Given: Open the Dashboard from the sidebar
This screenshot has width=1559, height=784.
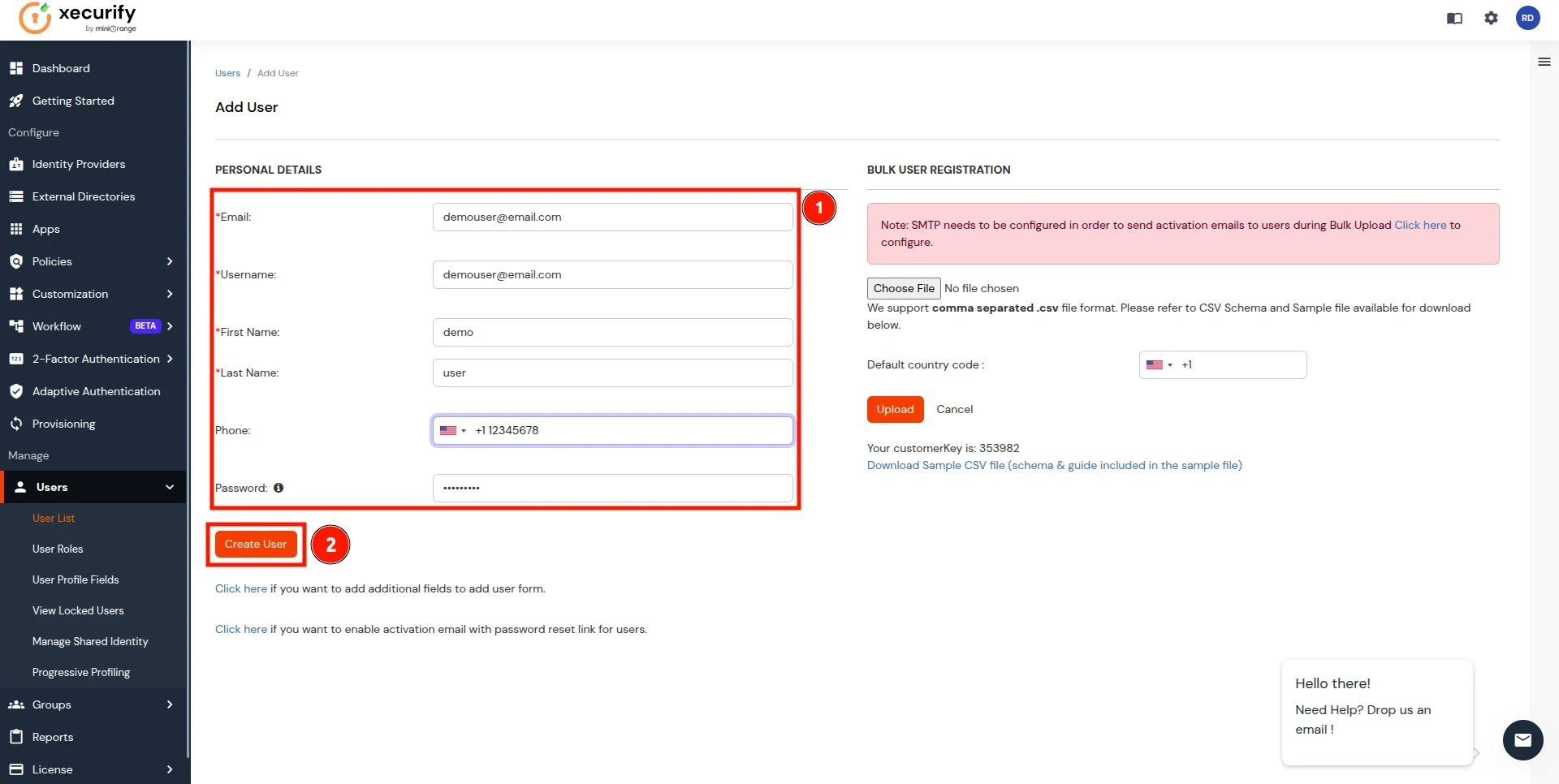Looking at the screenshot, I should pyautogui.click(x=61, y=68).
